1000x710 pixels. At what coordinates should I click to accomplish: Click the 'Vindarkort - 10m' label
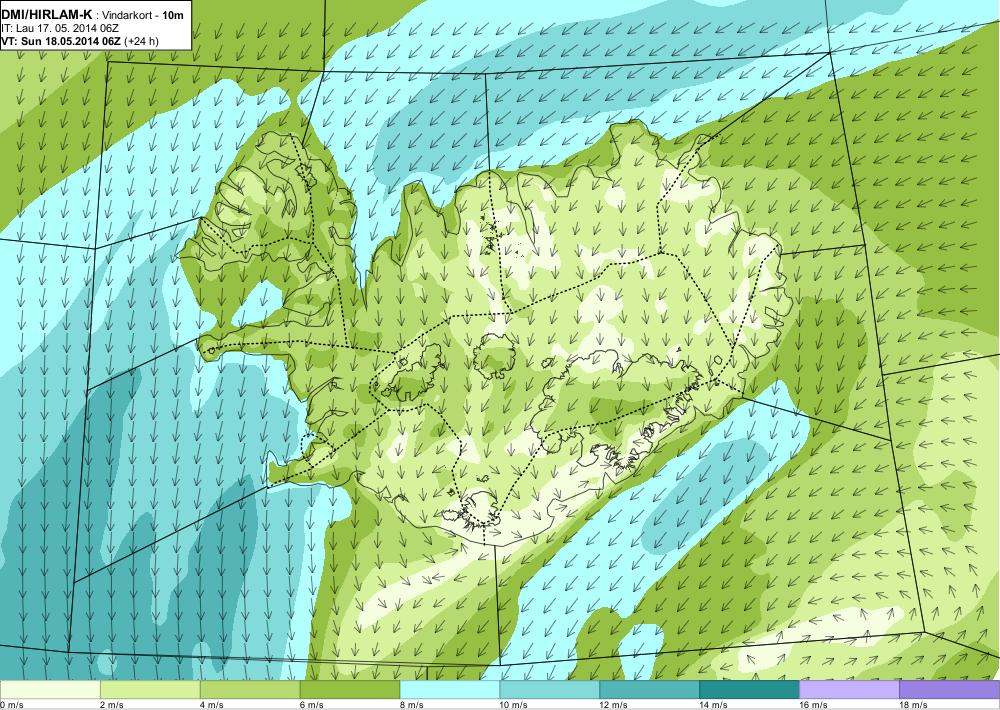coord(143,15)
